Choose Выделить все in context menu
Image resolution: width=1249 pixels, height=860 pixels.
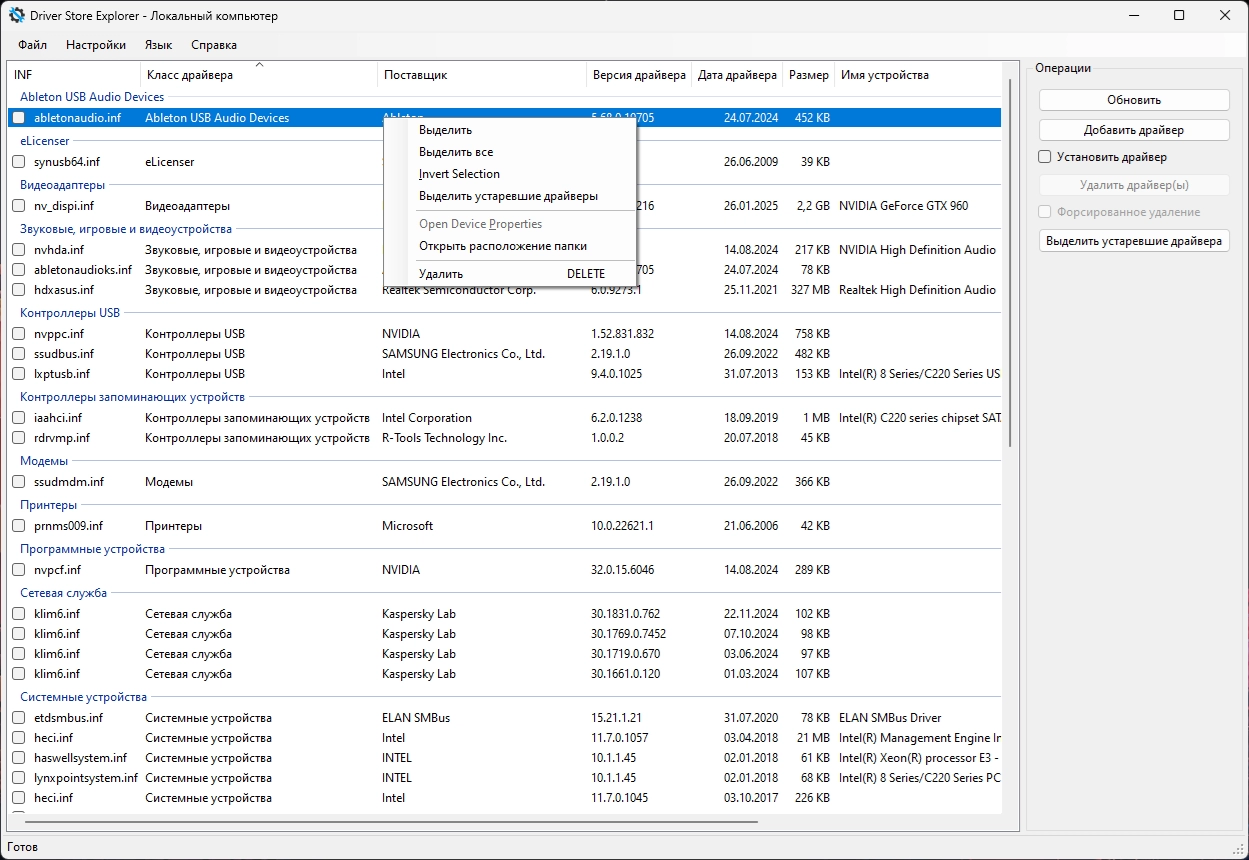point(456,152)
